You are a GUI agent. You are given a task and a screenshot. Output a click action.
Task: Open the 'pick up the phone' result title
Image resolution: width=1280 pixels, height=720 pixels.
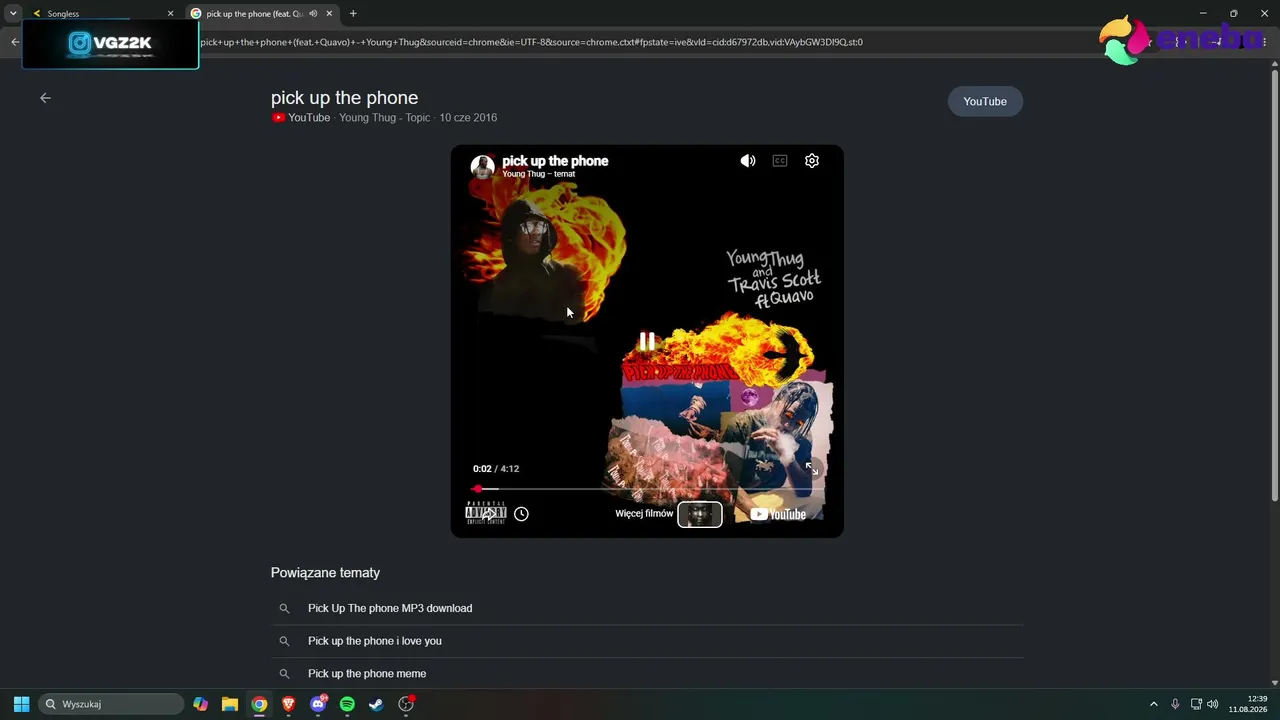click(x=344, y=97)
